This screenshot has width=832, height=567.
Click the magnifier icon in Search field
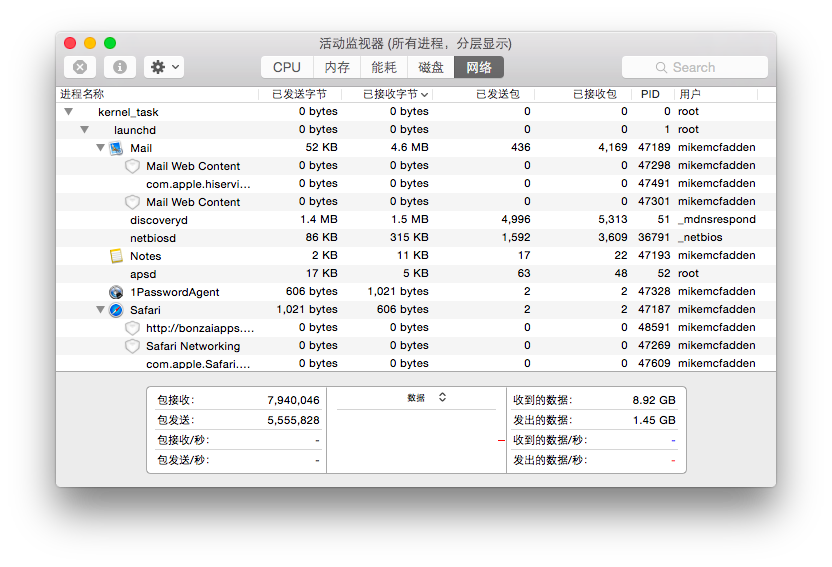point(661,67)
